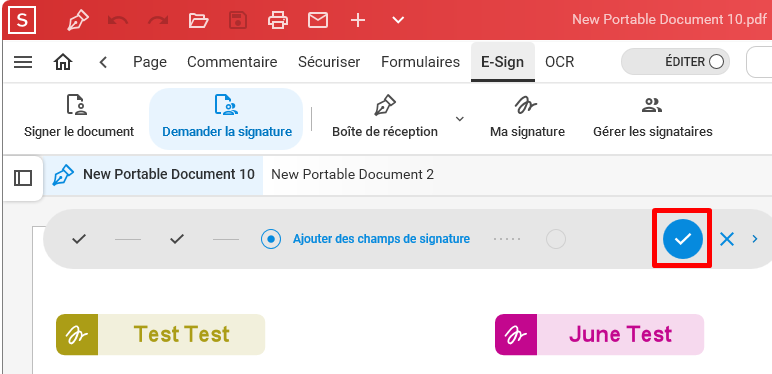This screenshot has height=374, width=772.
Task: Open the New Portable Document 2 tab
Action: point(353,175)
